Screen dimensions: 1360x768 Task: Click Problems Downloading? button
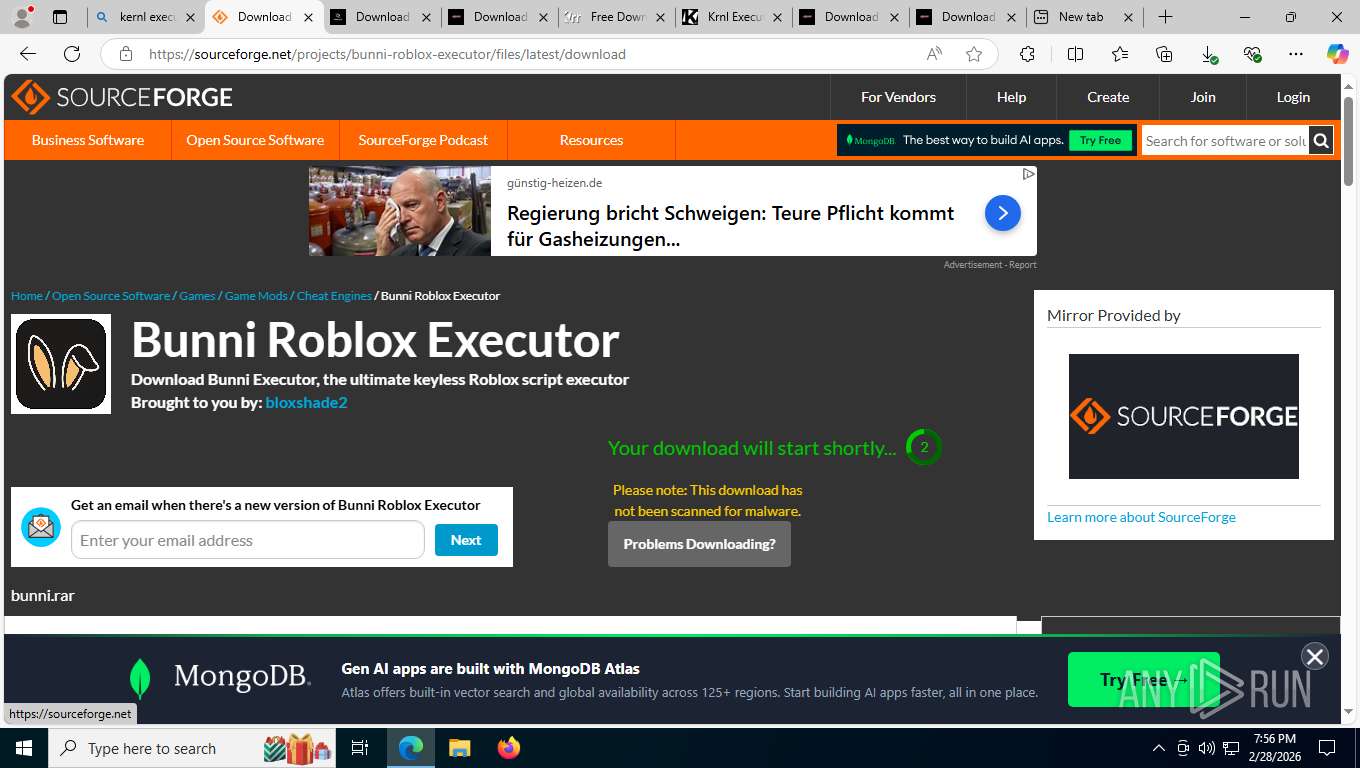699,544
